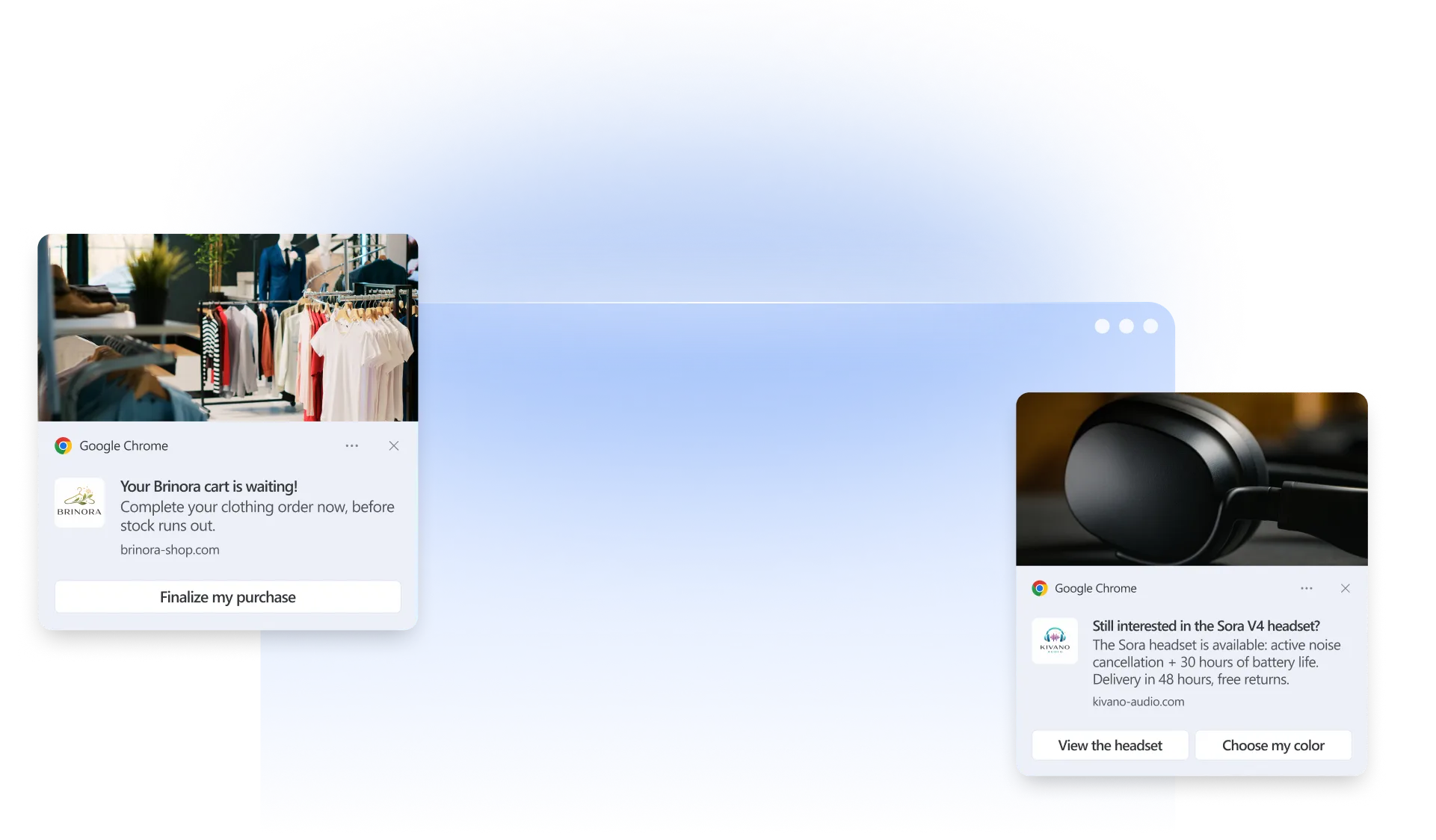This screenshot has width=1436, height=840.
Task: Select the Choose my color button
Action: [x=1272, y=746]
